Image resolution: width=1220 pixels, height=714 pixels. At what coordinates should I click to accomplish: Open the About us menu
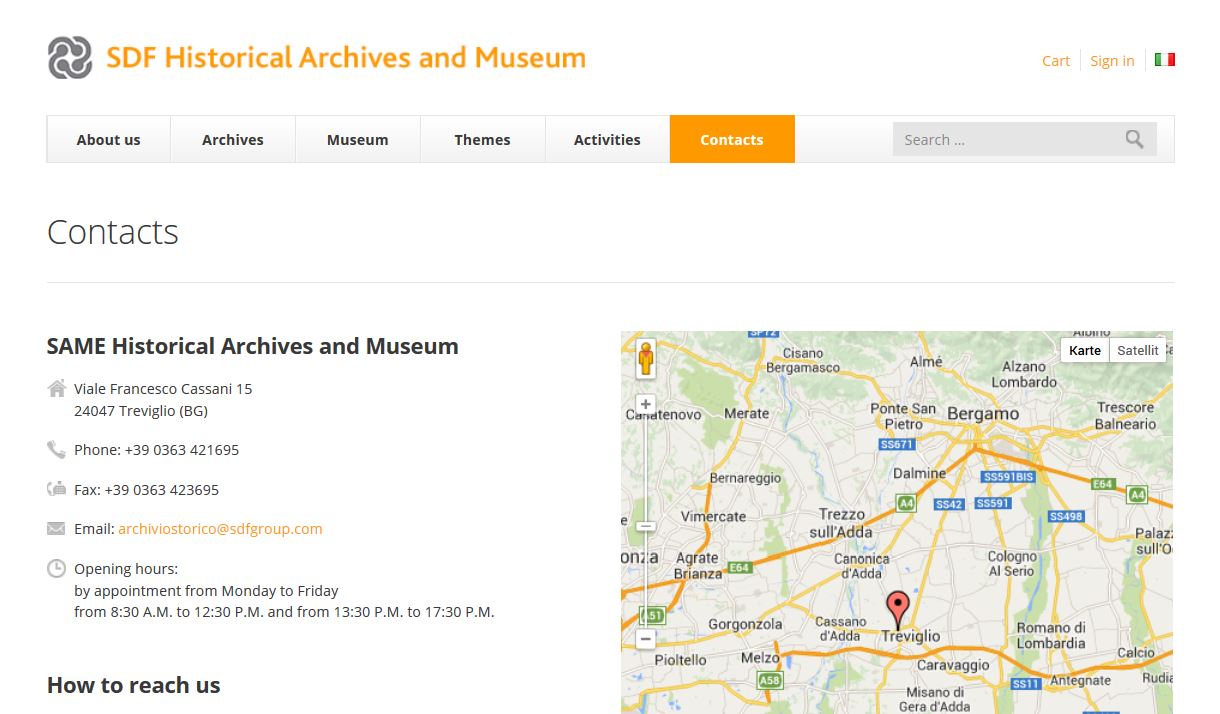[108, 140]
